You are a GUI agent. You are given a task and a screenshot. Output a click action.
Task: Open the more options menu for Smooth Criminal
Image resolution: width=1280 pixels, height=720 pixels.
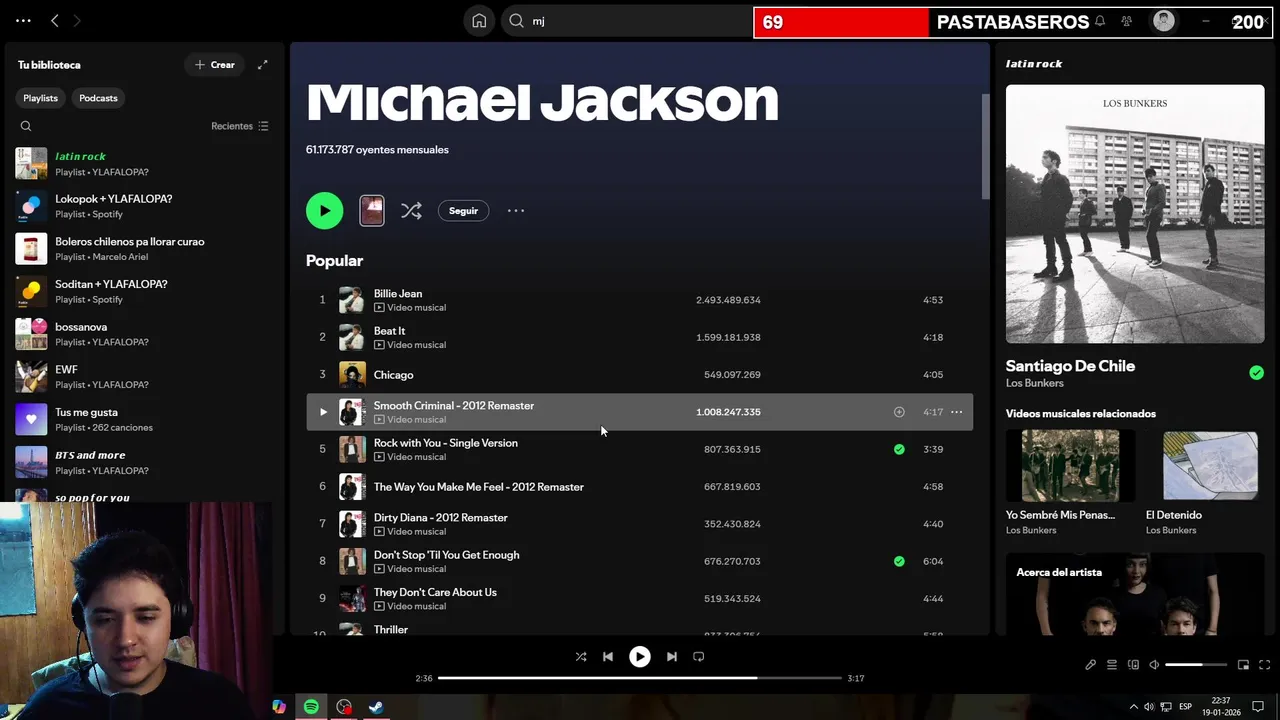point(956,412)
